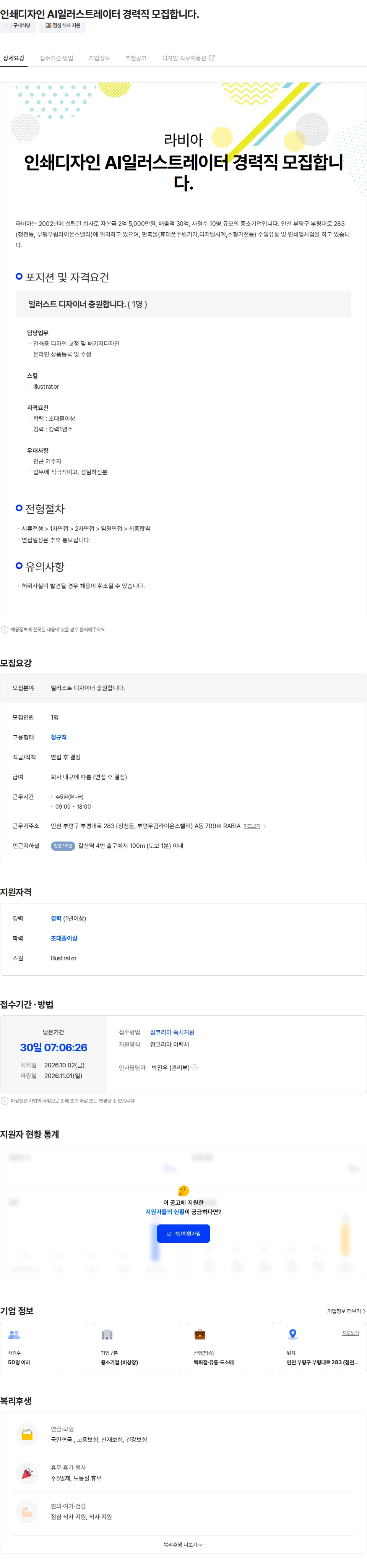Screen dimensions: 367x1568
Task: Click the 인천 1호선 subway badge
Action: [x=63, y=845]
